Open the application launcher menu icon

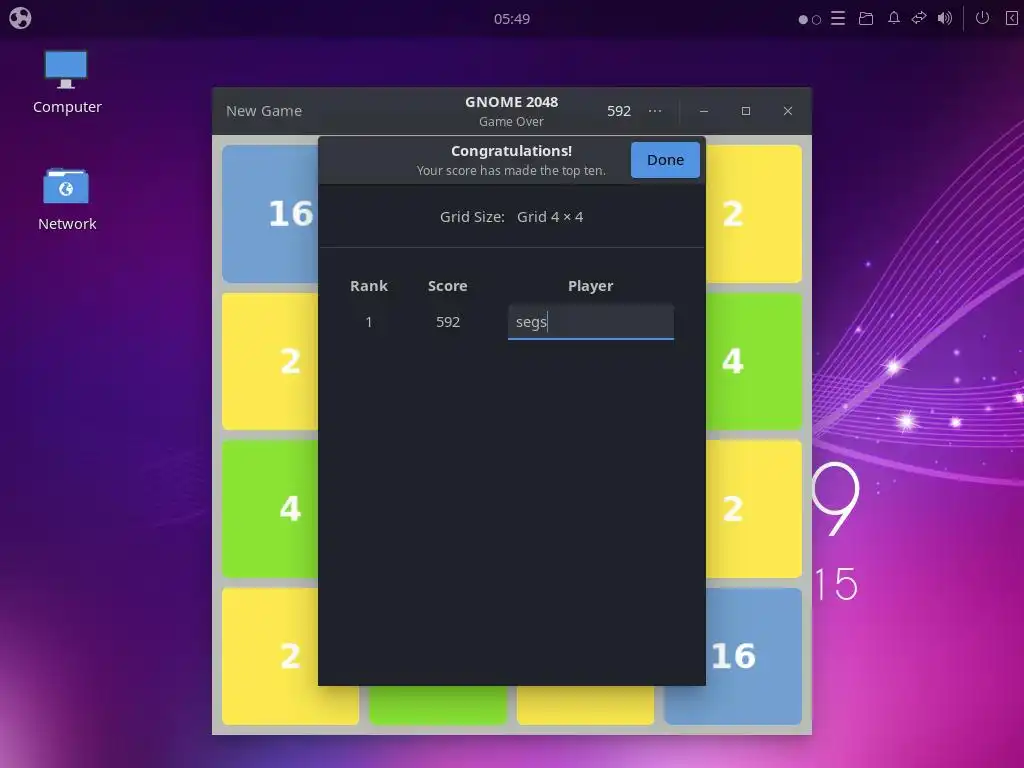(20, 18)
